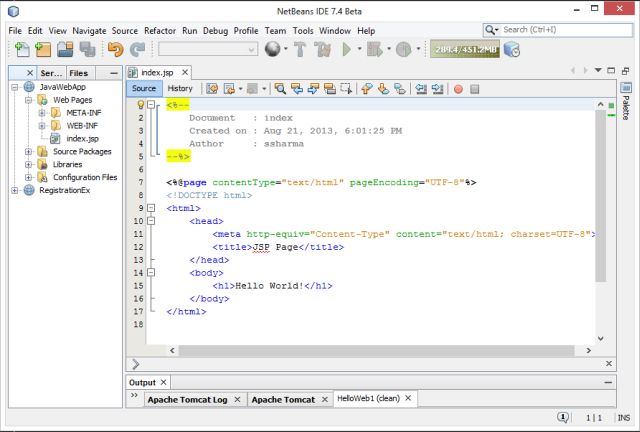Click the Undo arrow icon
The image size is (640, 432).
pos(115,49)
